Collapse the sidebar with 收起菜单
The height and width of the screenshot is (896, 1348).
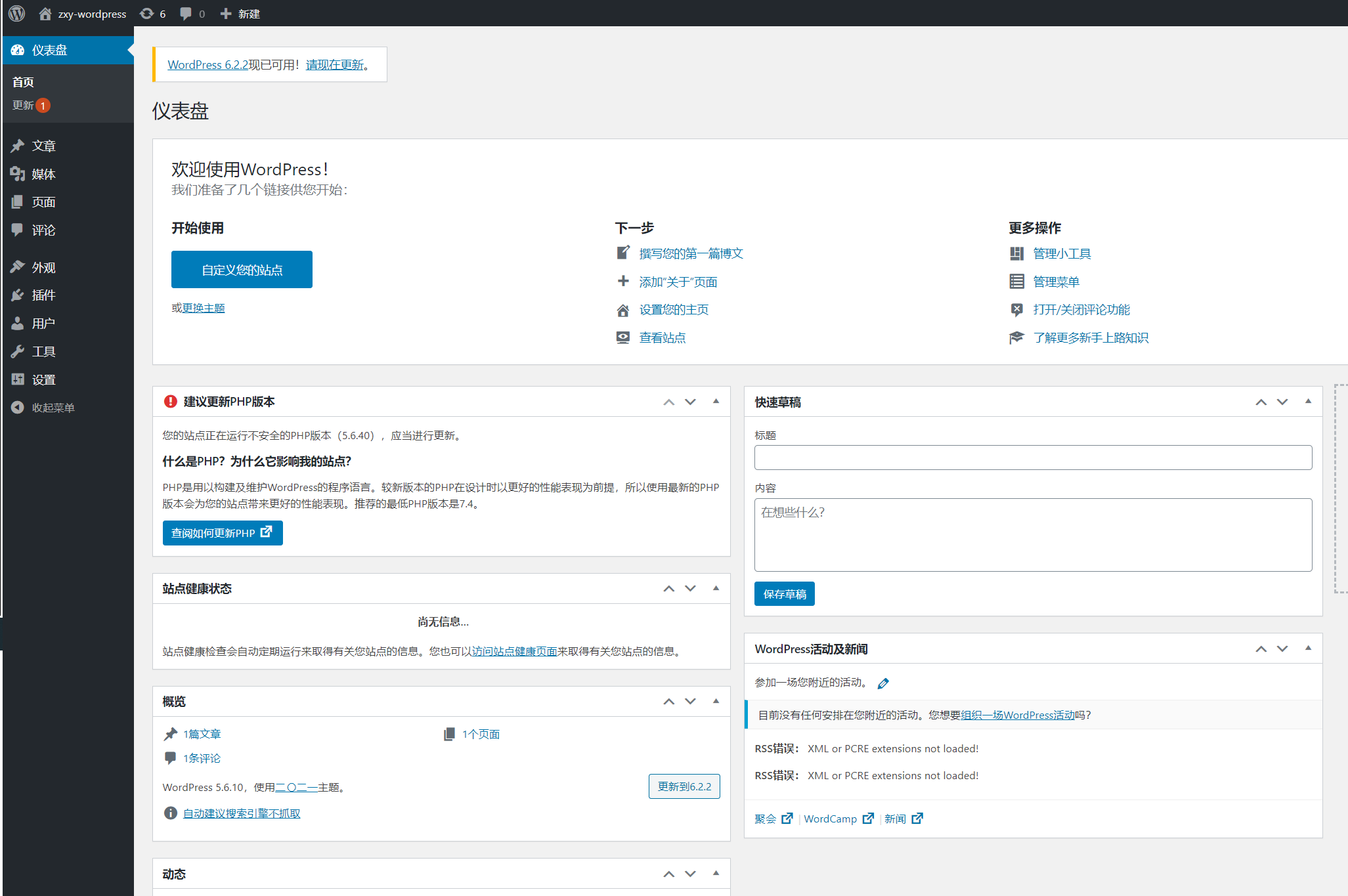point(53,408)
